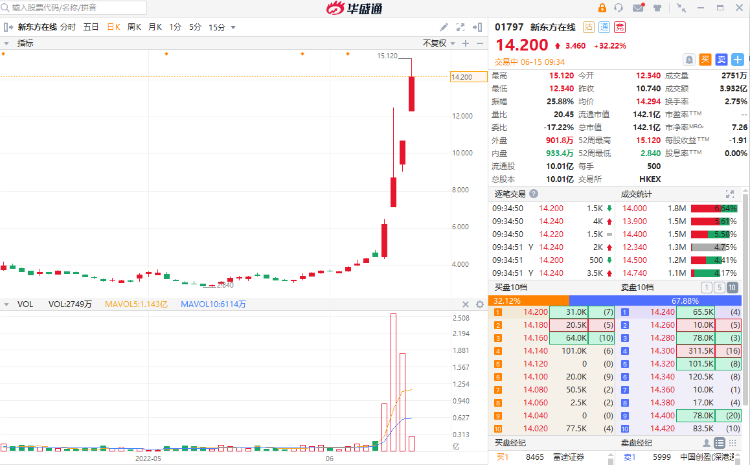Image resolution: width=750 pixels, height=465 pixels.
Task: Open the 不复权 adjustment dropdown
Action: tap(439, 43)
